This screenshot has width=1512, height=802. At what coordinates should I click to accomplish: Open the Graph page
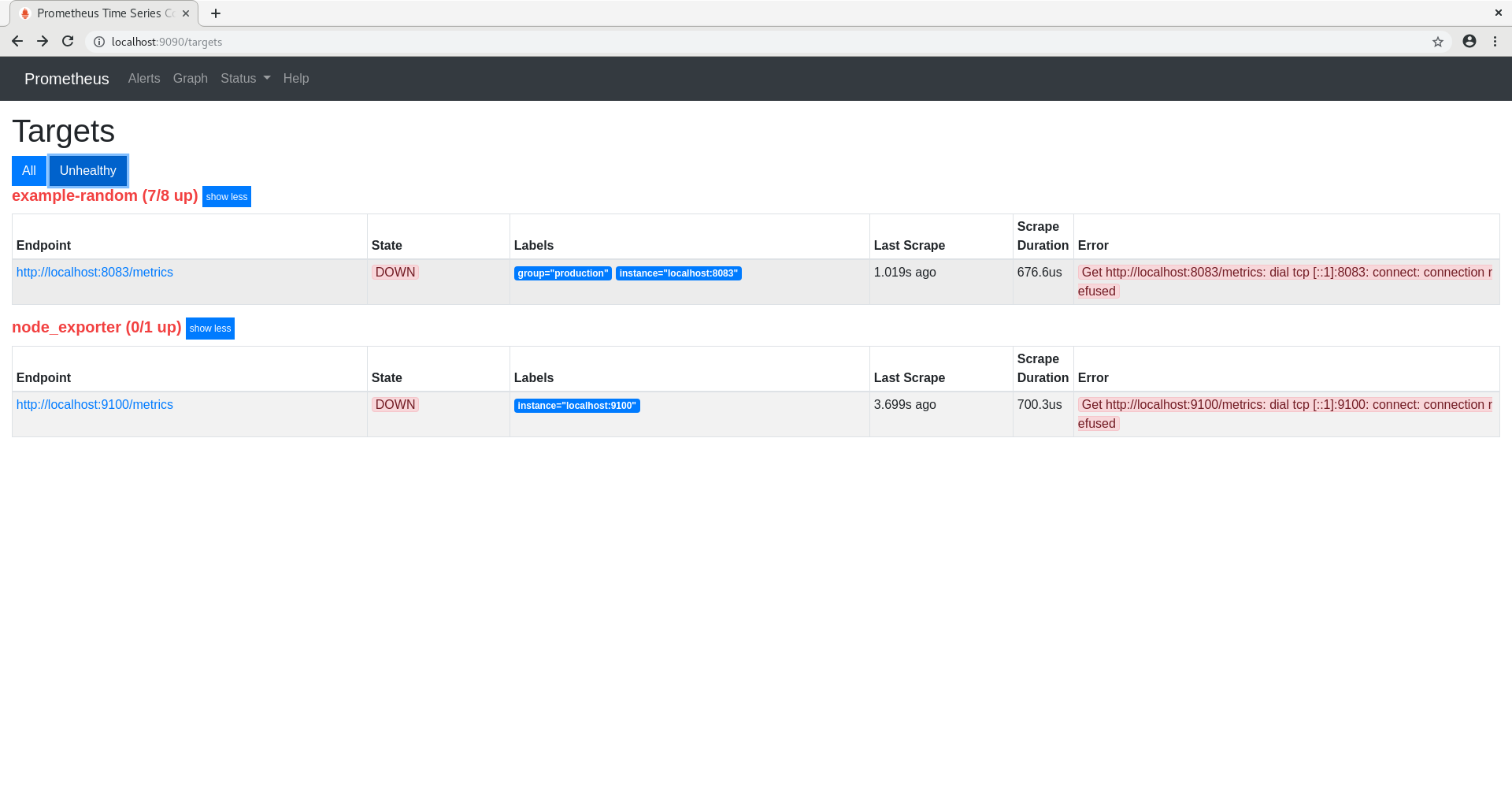pyautogui.click(x=191, y=79)
